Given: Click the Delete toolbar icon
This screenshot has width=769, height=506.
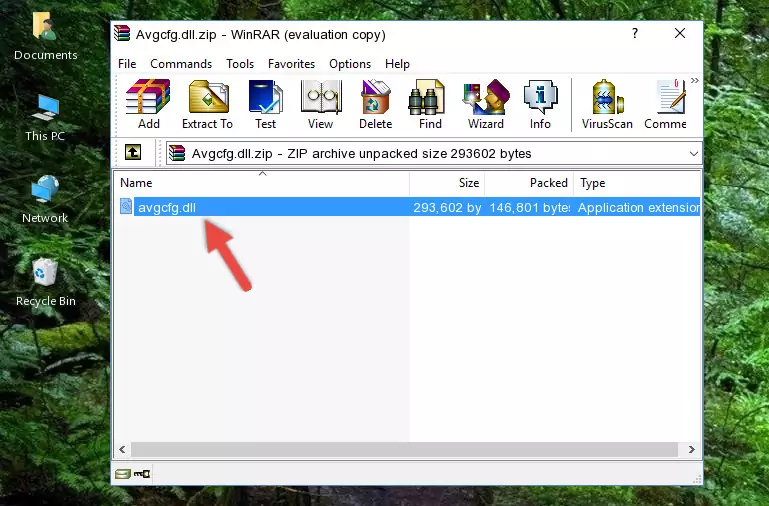Looking at the screenshot, I should [375, 104].
